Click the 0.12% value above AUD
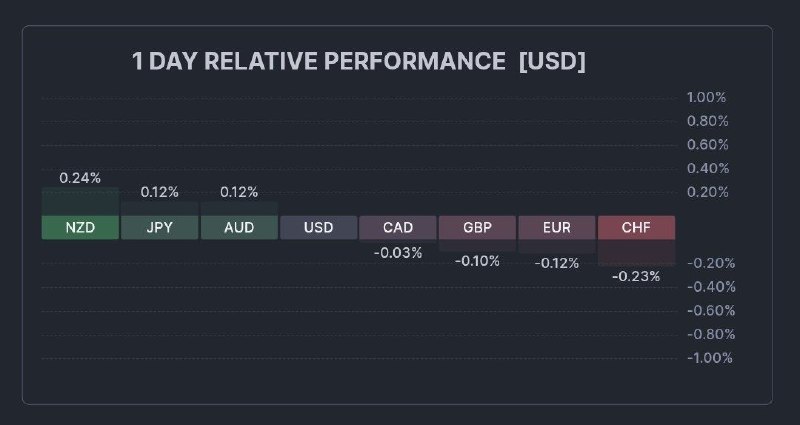The height and width of the screenshot is (425, 800). pyautogui.click(x=239, y=192)
